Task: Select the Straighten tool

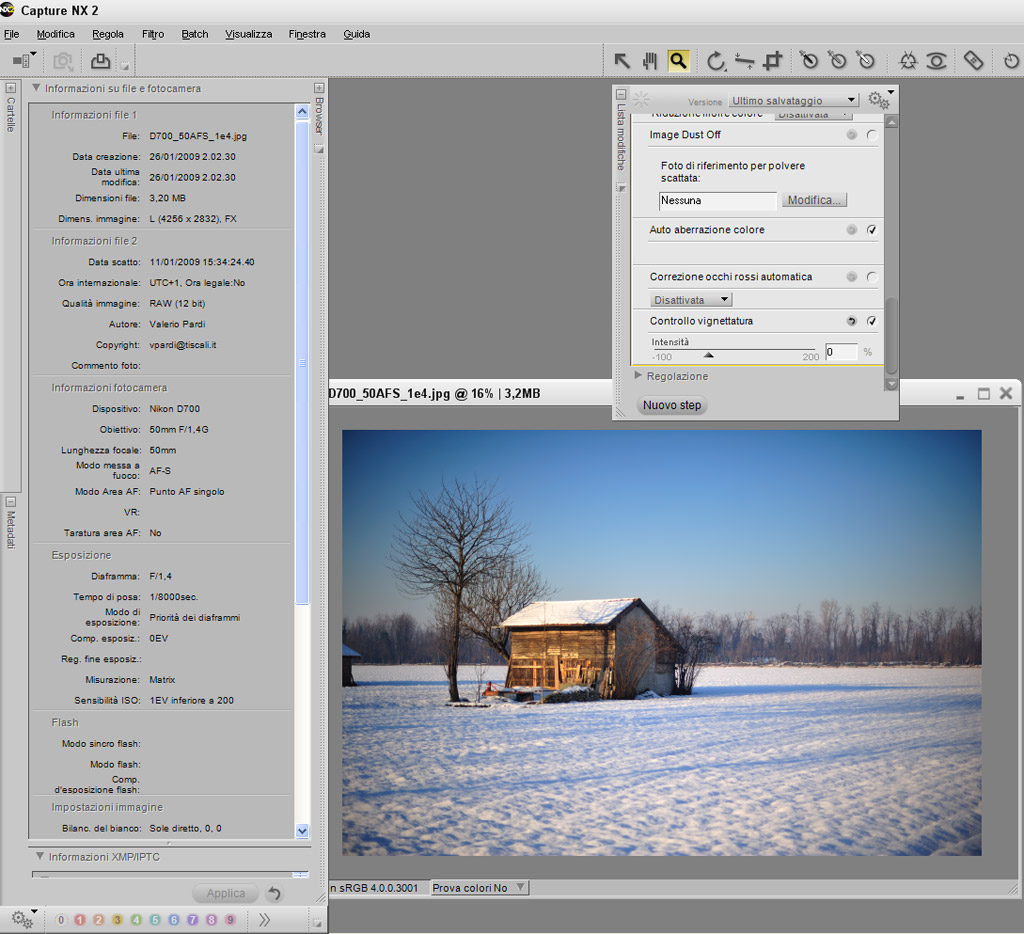Action: [744, 61]
